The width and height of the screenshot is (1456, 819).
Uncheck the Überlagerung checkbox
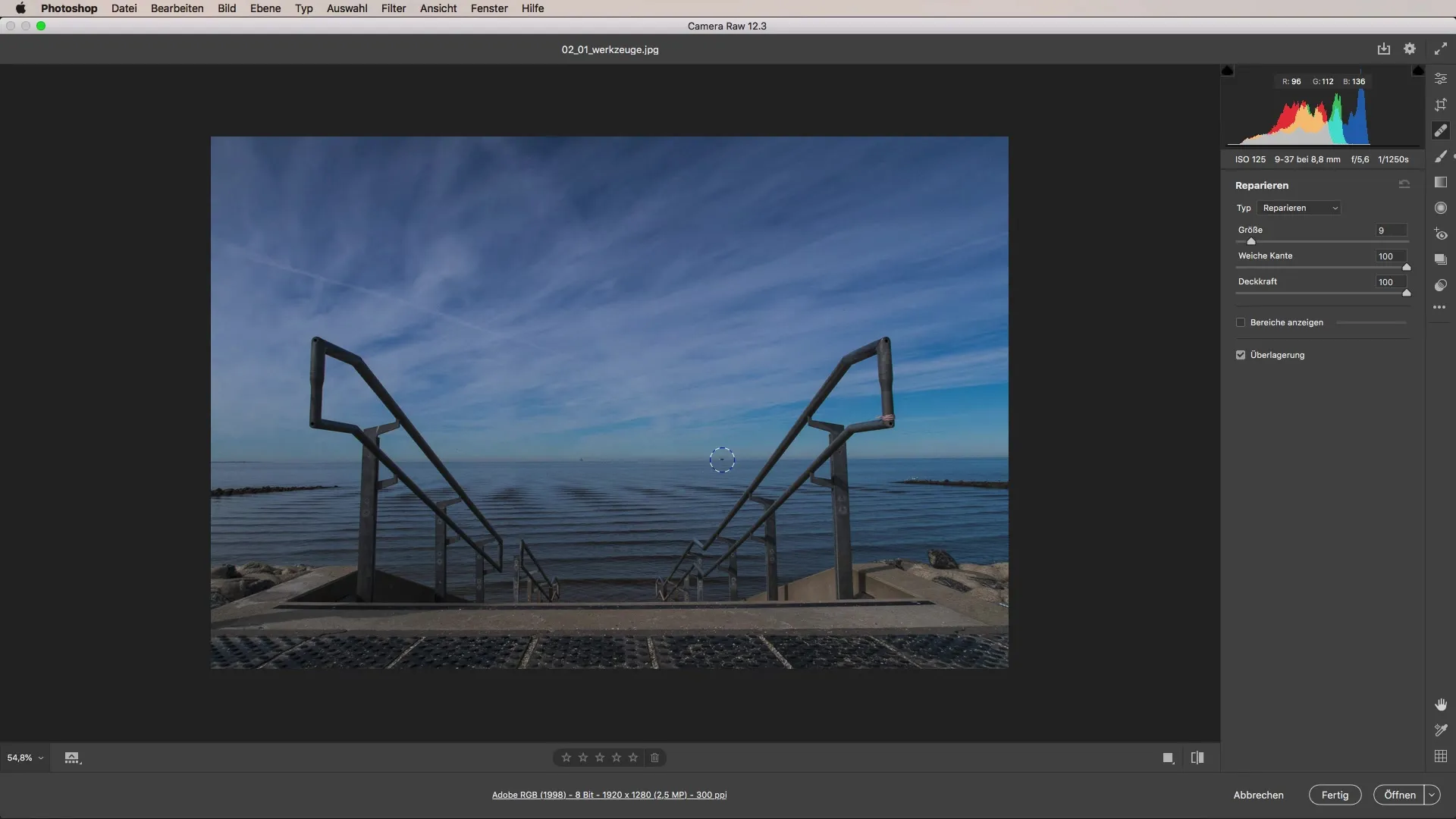click(1241, 355)
